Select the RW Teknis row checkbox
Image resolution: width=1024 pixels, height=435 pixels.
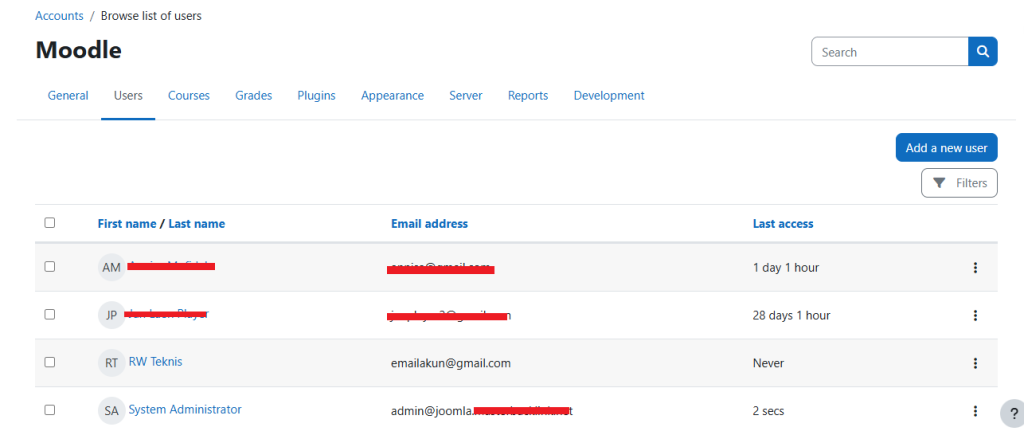click(50, 362)
